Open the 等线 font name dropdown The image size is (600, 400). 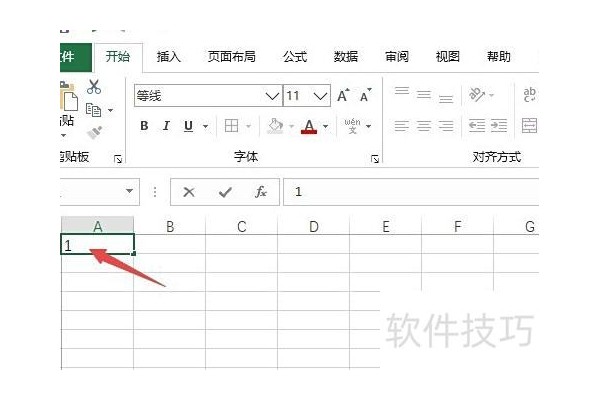coord(272,96)
